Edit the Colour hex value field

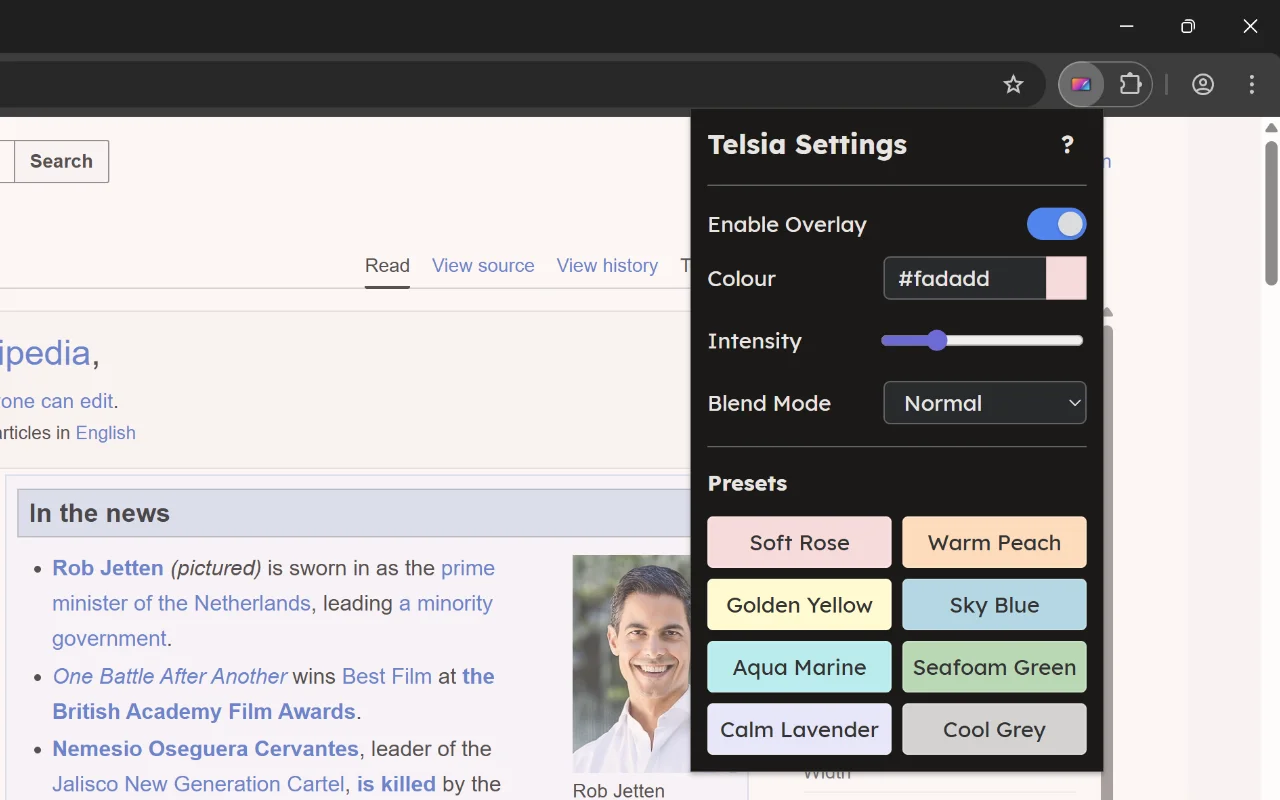point(964,278)
